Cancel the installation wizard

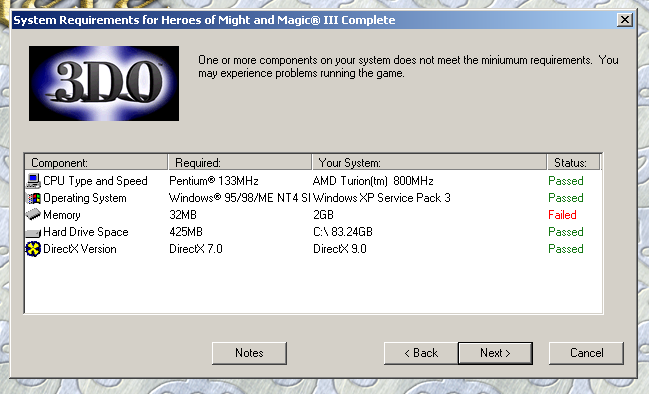(x=586, y=353)
